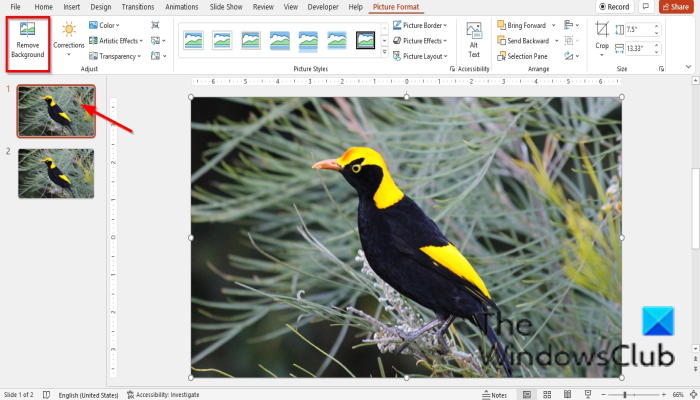Switch to the Home tab
The height and width of the screenshot is (400, 700).
pos(43,7)
